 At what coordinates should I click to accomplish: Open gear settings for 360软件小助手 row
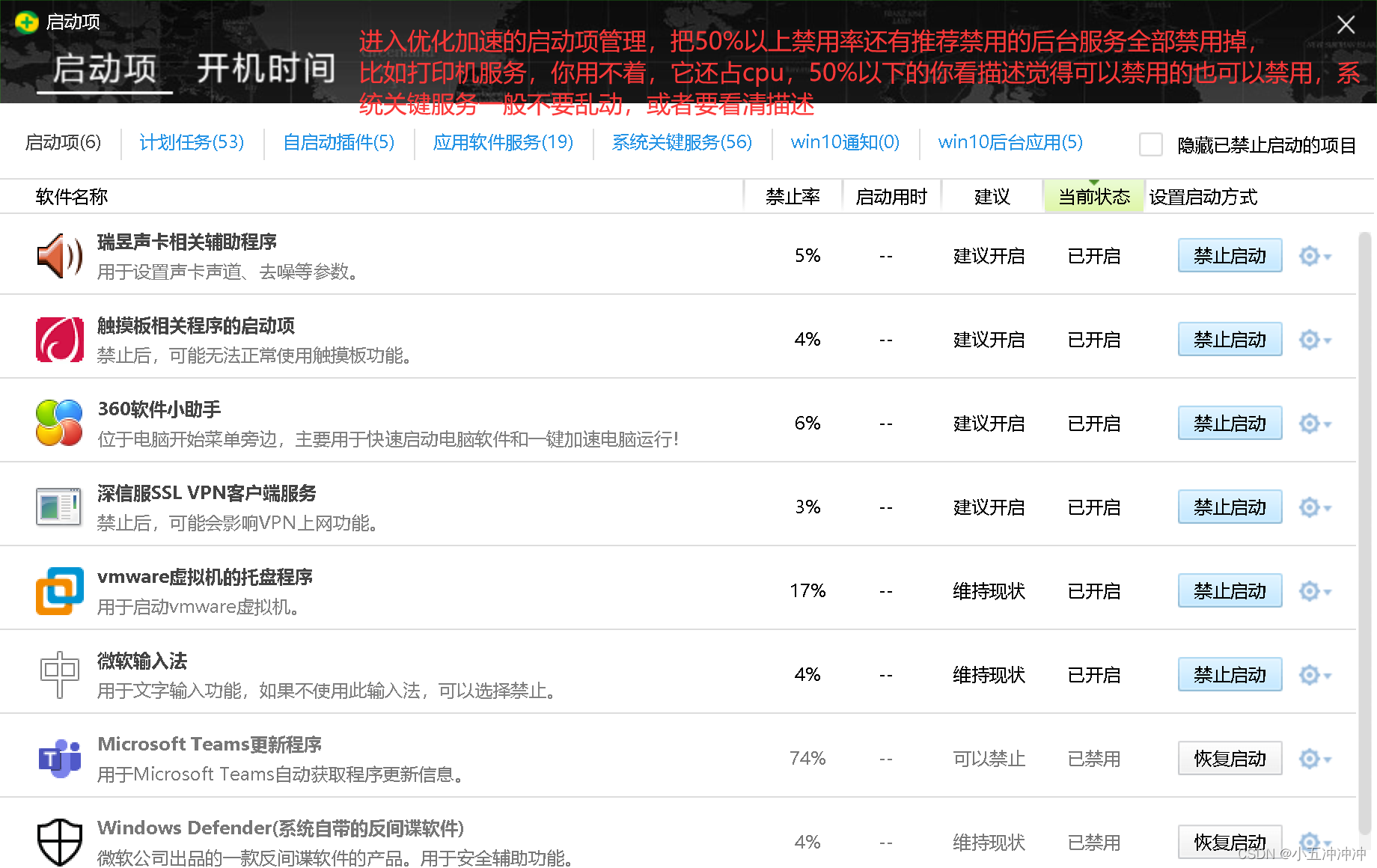1315,424
